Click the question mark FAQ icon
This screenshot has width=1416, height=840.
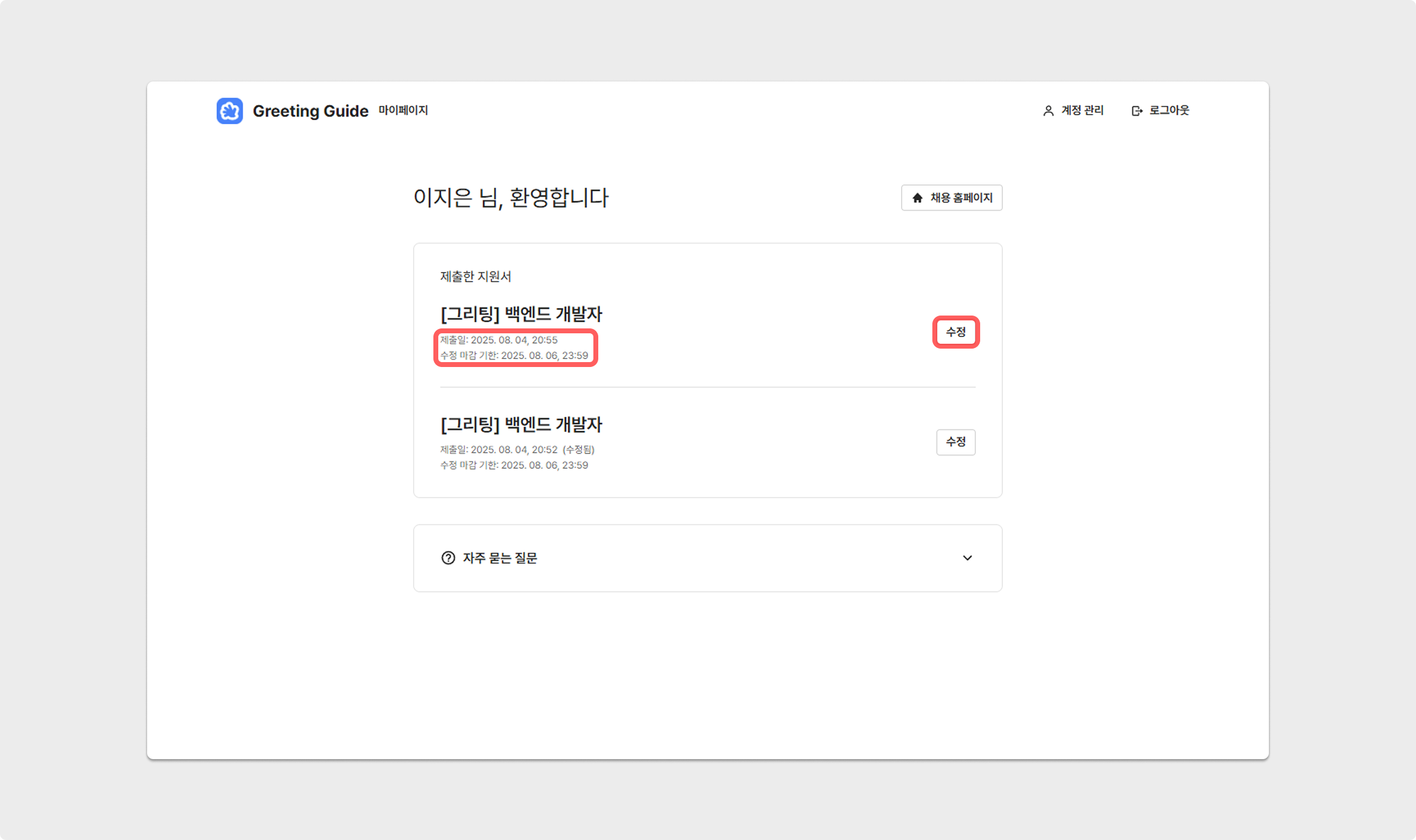(x=448, y=558)
